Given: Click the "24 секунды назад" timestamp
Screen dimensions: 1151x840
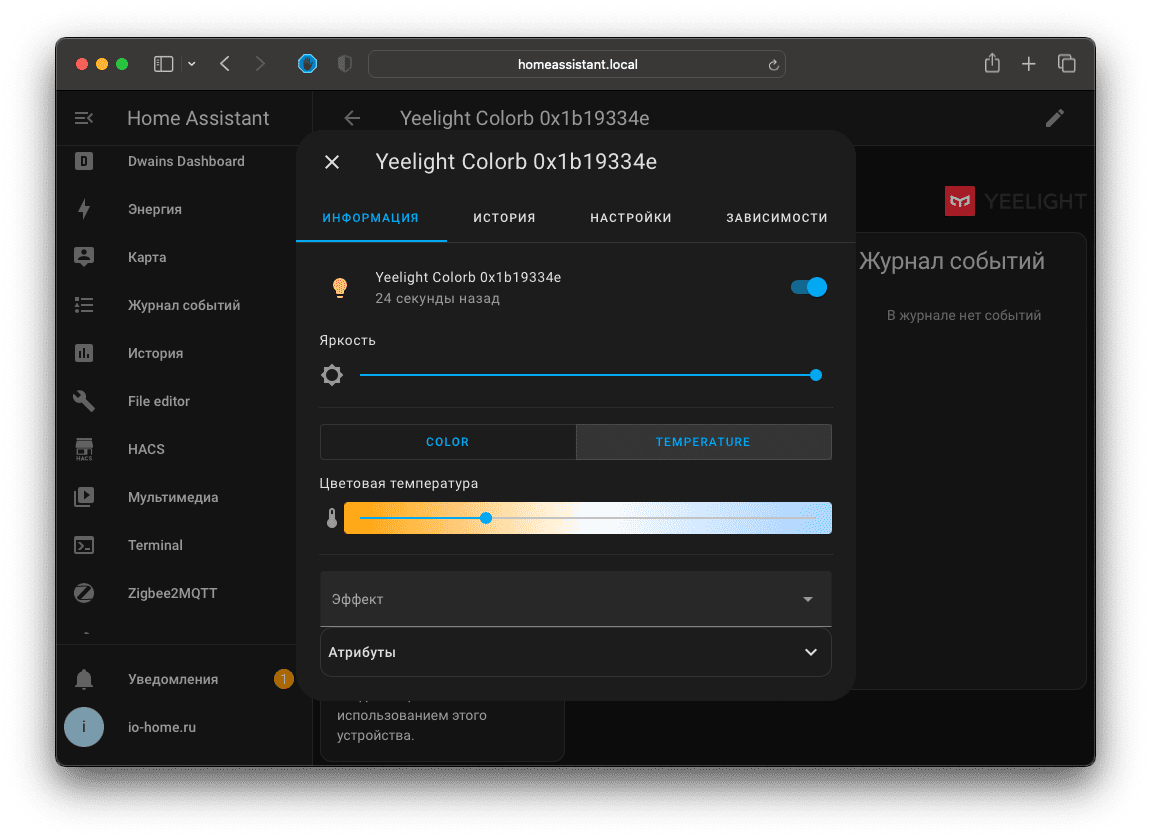Looking at the screenshot, I should click(437, 299).
